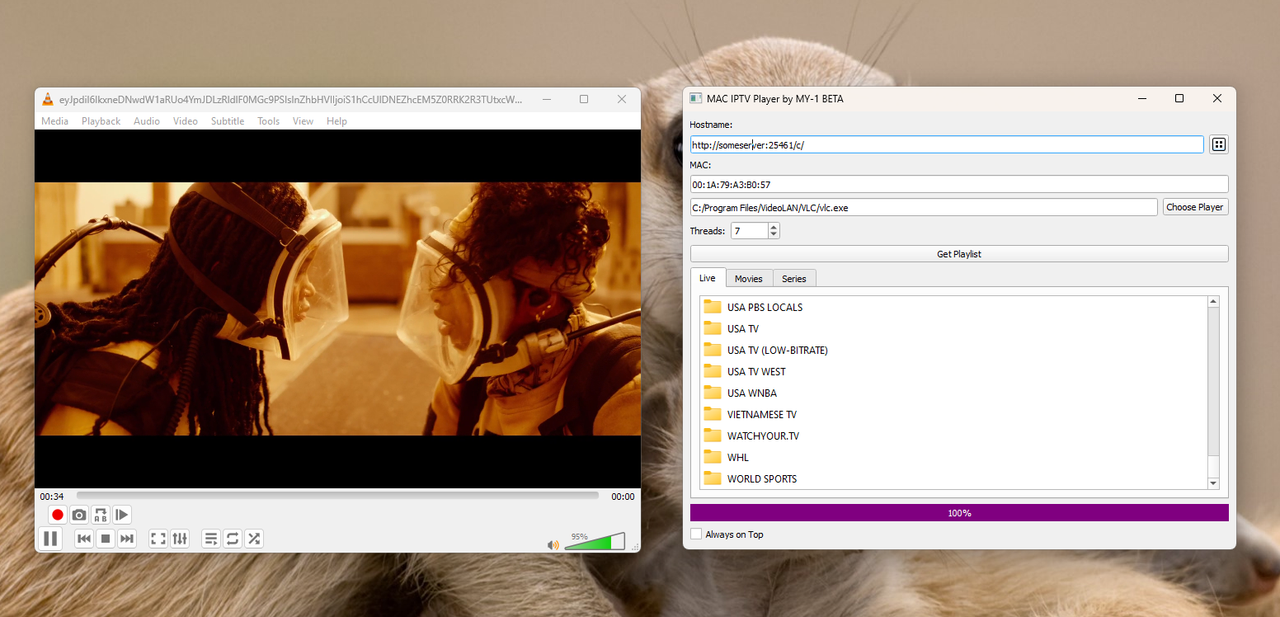1280x617 pixels.
Task: Mute audio via the speaker icon
Action: tap(553, 545)
